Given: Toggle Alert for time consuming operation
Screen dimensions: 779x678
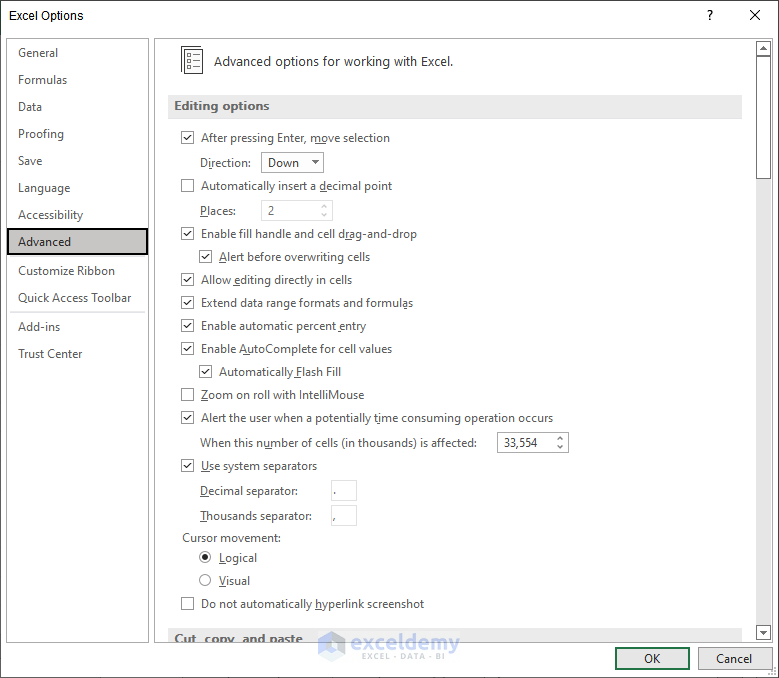Looking at the screenshot, I should [187, 418].
